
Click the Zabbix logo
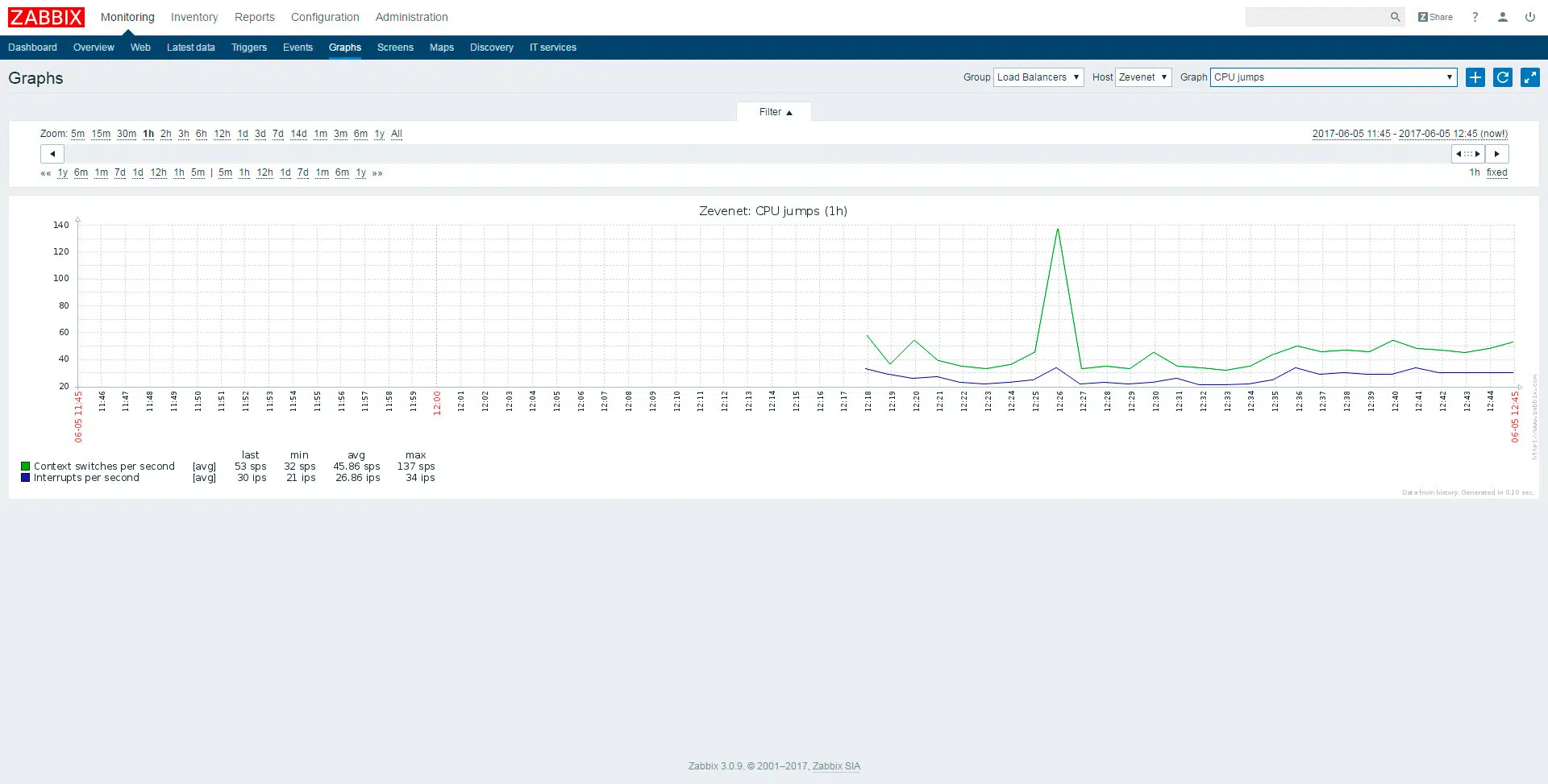tap(46, 17)
